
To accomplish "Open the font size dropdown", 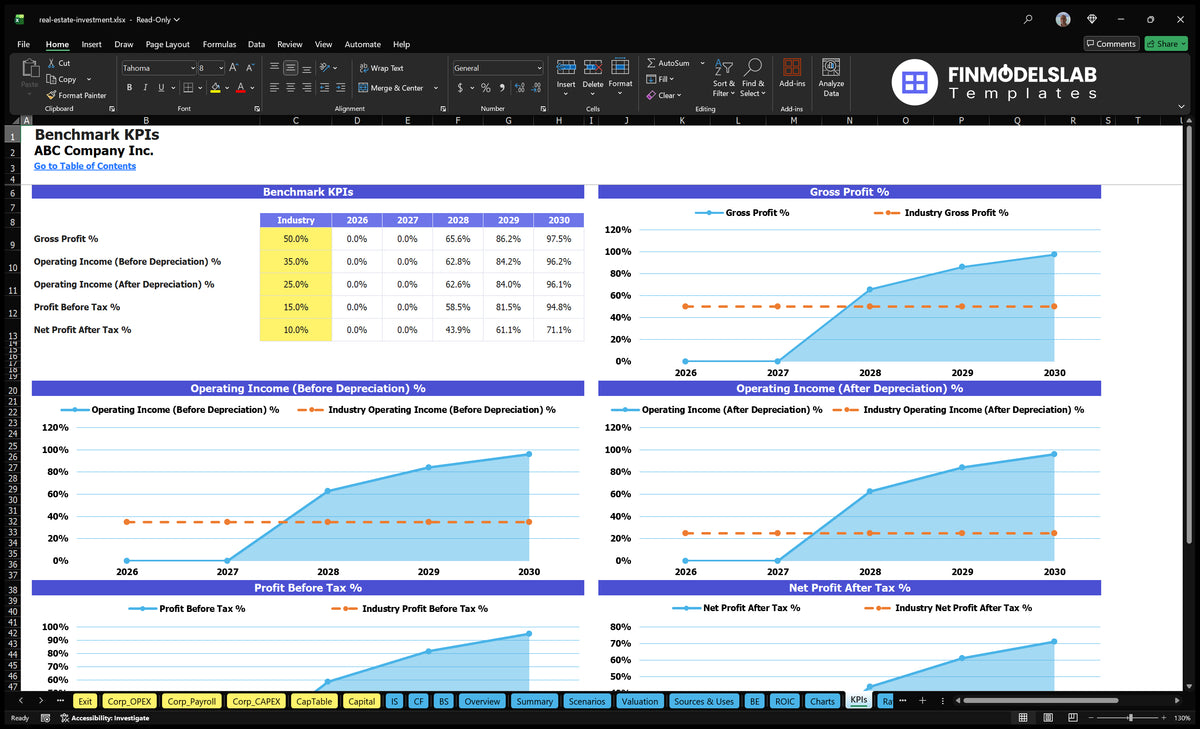I will point(219,68).
